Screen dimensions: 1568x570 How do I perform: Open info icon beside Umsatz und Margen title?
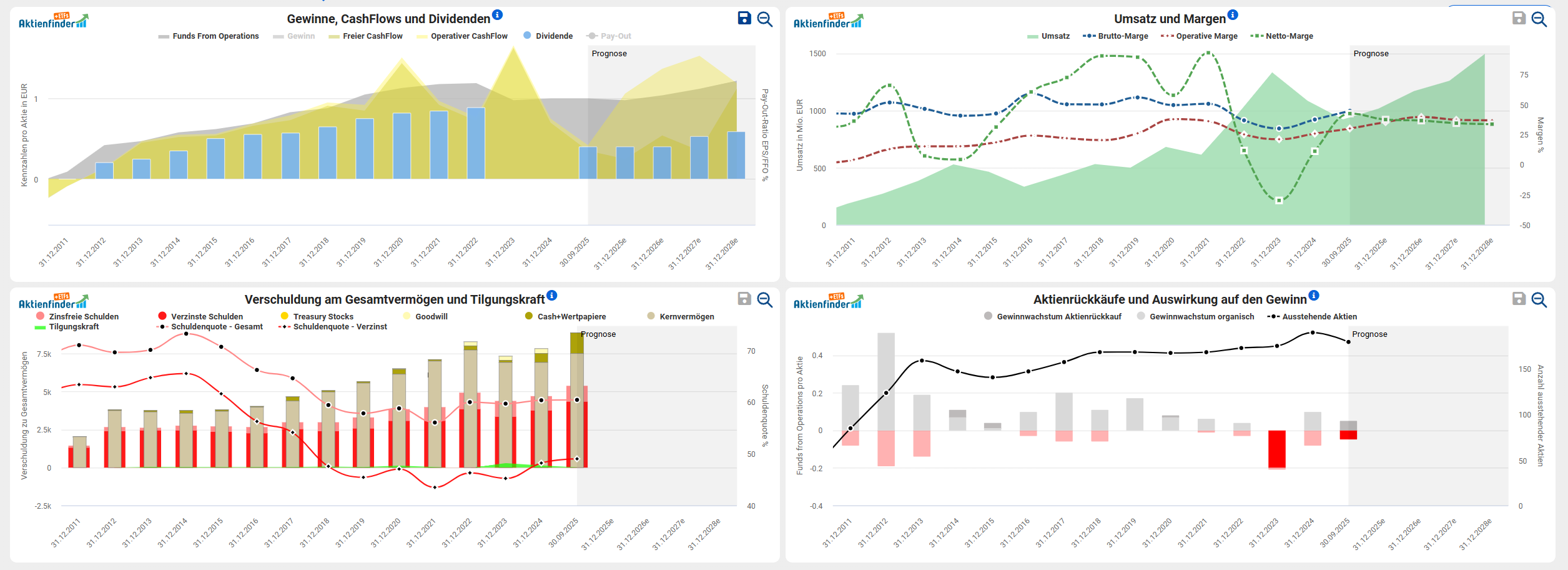(1233, 15)
